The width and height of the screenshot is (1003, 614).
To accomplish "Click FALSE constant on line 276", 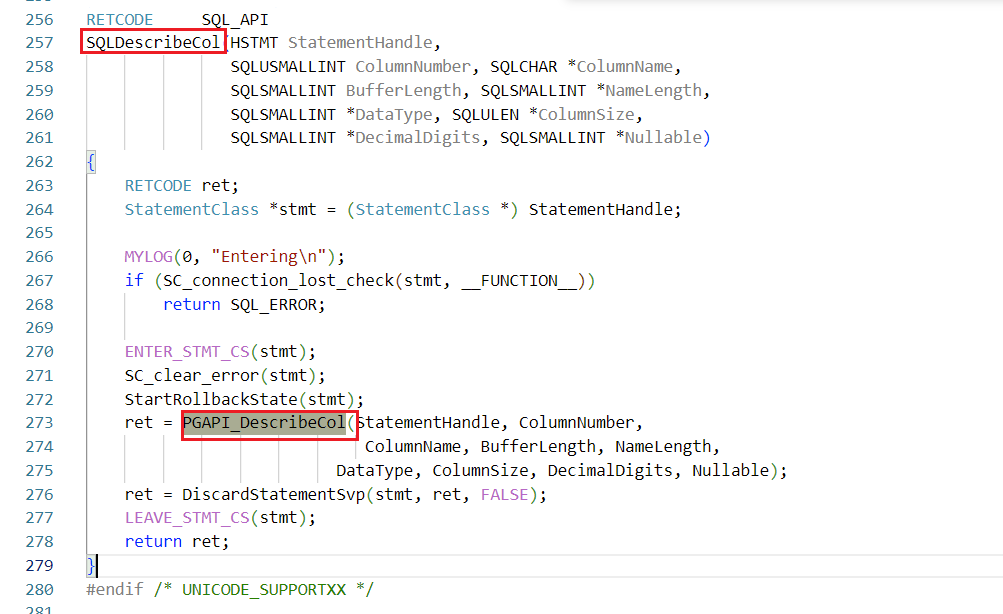I will (504, 494).
